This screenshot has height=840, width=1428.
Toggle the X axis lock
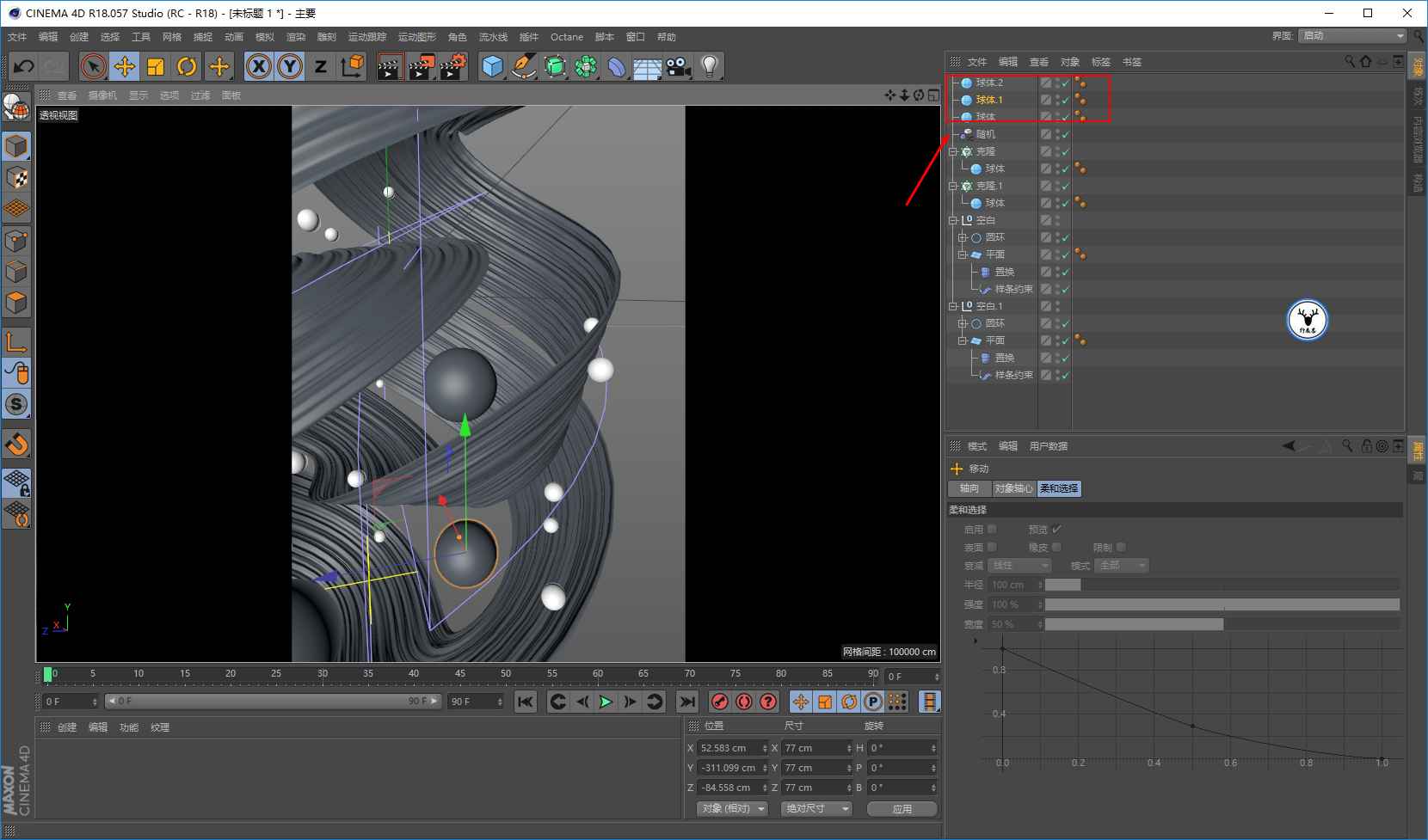(259, 66)
